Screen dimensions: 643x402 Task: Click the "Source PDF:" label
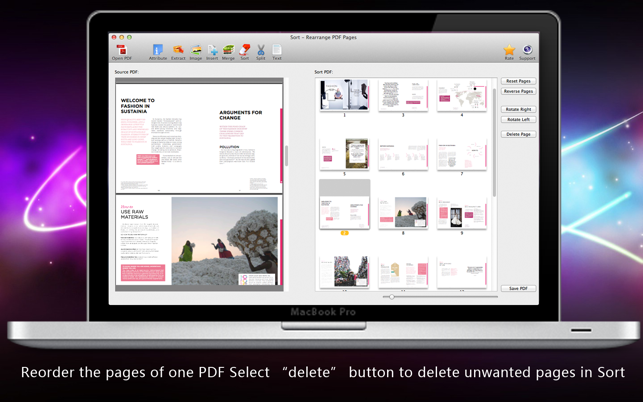click(x=127, y=72)
